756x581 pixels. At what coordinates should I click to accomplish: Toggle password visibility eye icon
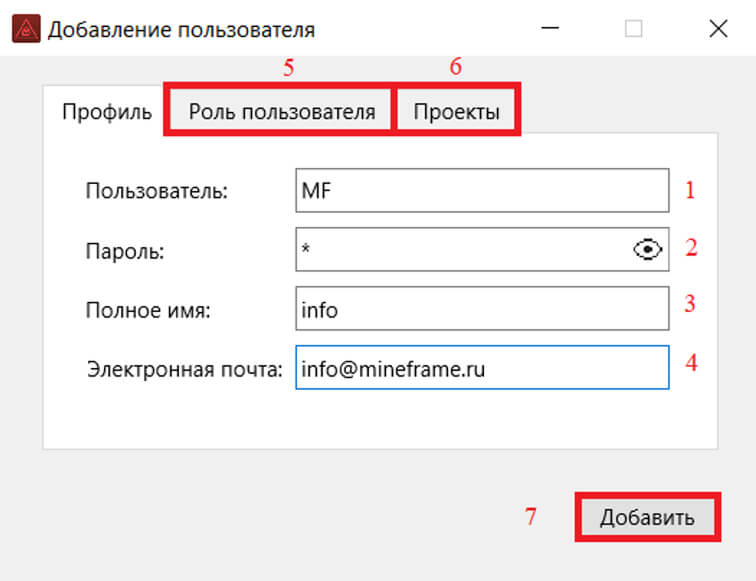647,249
